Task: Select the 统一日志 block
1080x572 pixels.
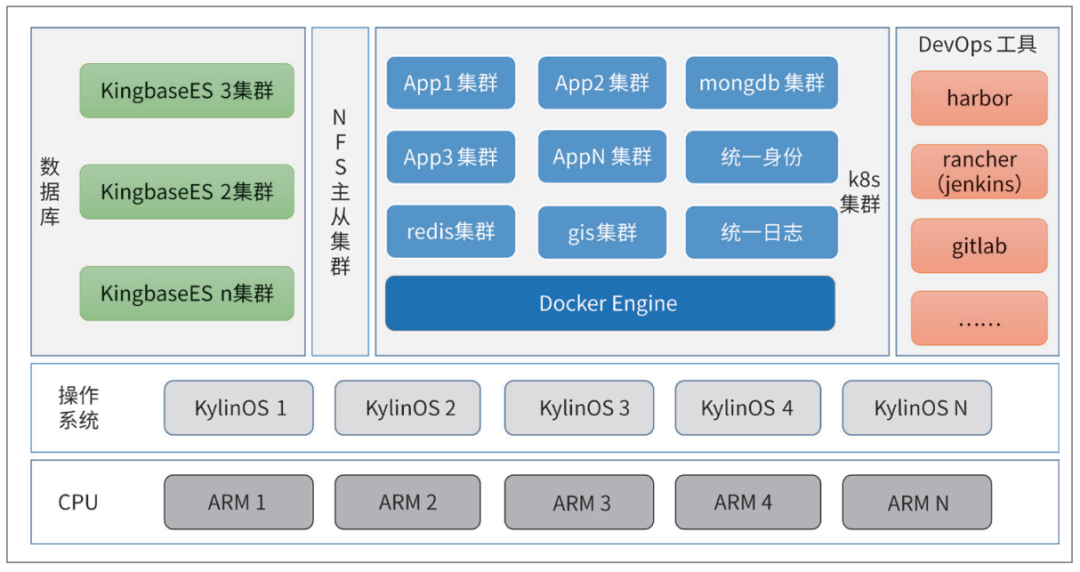Action: [x=762, y=232]
